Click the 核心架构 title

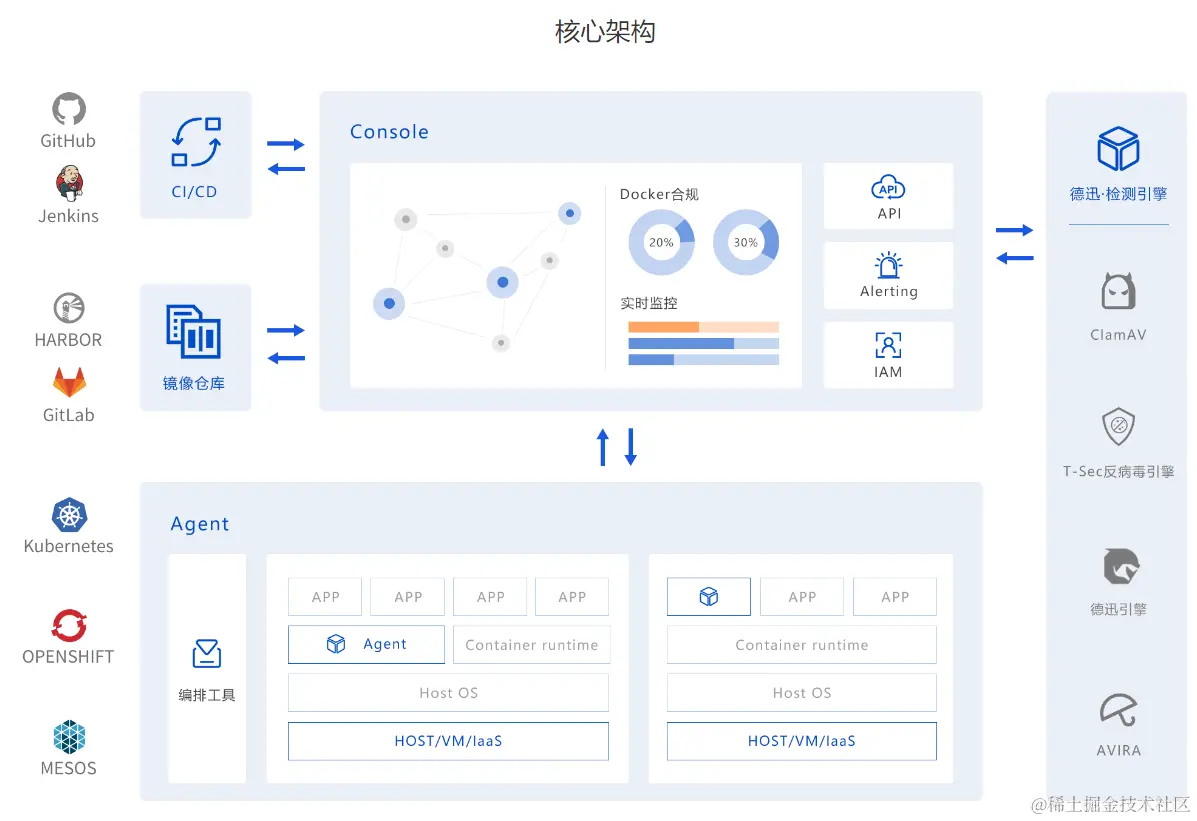[605, 32]
